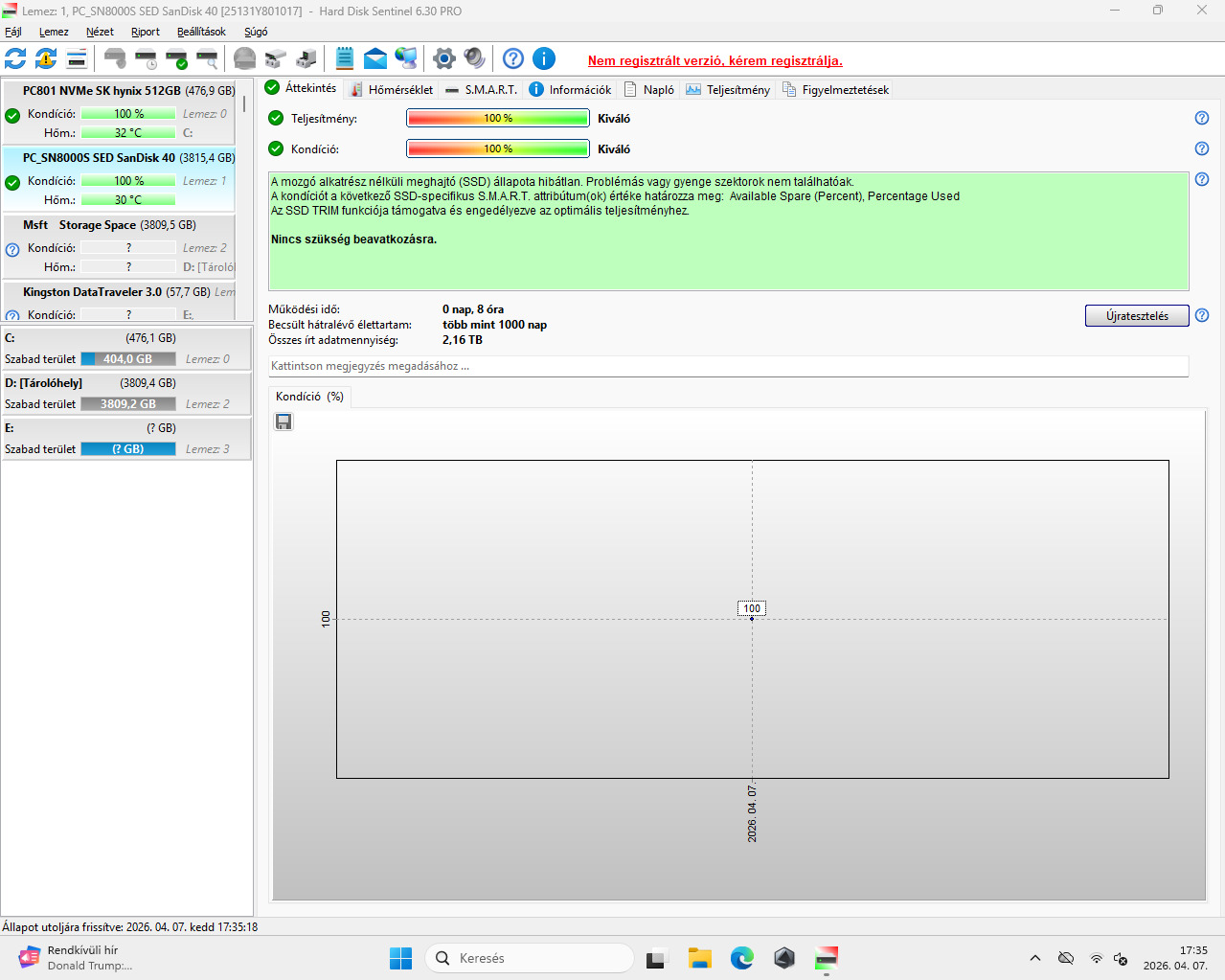Click the Hard Disk Sentinel taskbar icon
Image resolution: width=1225 pixels, height=980 pixels.
coord(827,958)
